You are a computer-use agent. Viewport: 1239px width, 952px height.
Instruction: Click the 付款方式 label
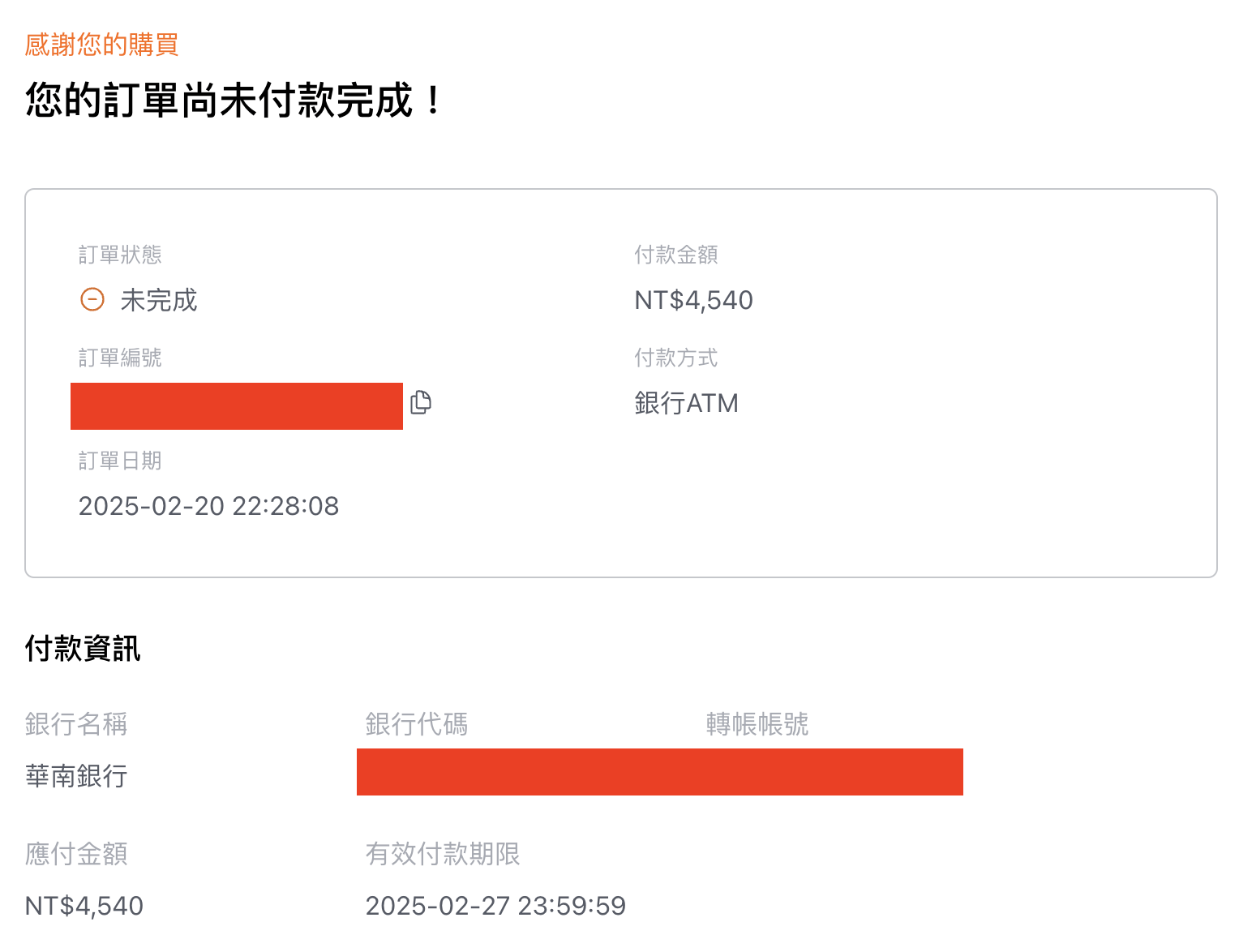click(676, 358)
